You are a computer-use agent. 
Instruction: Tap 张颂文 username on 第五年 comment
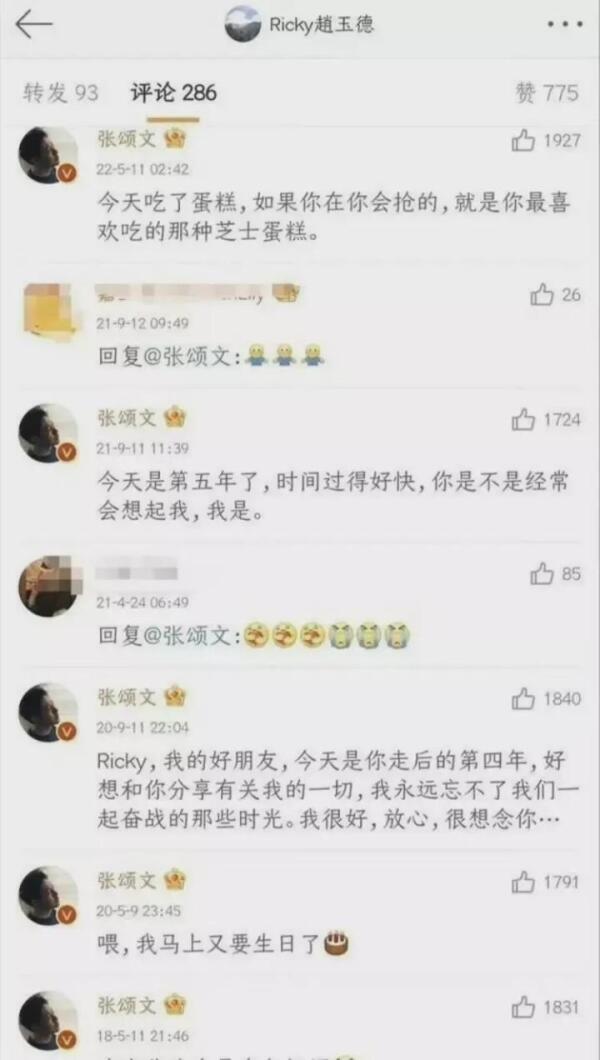[x=127, y=418]
